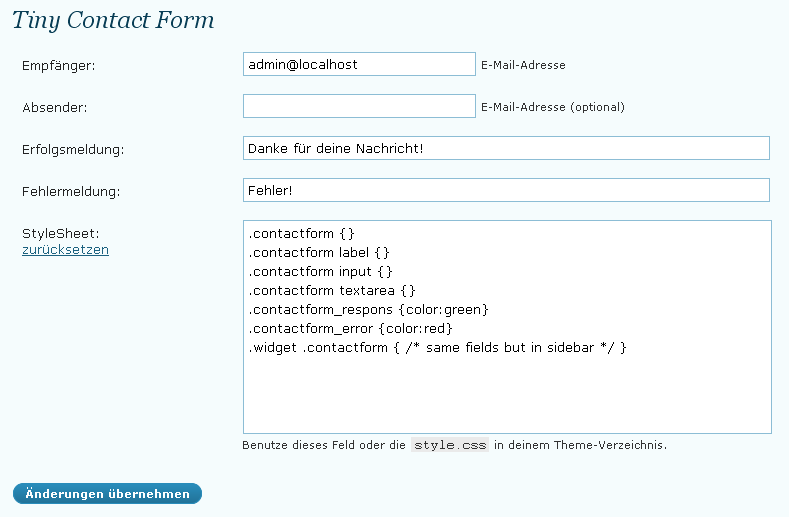Place cursor in .contactform_respons color:green line
This screenshot has width=789, height=517.
coord(368,310)
